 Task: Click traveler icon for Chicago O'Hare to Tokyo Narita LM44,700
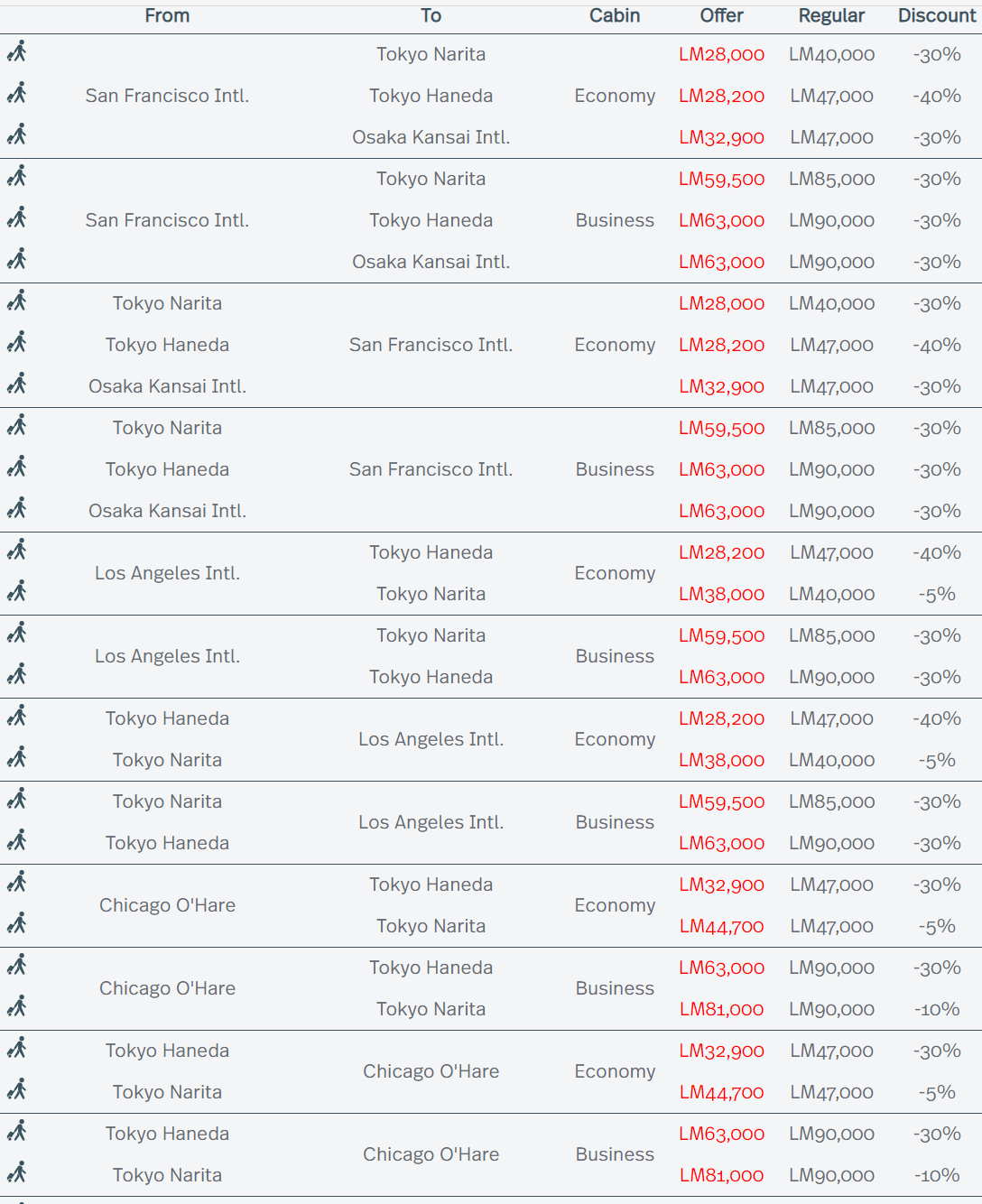pos(16,924)
